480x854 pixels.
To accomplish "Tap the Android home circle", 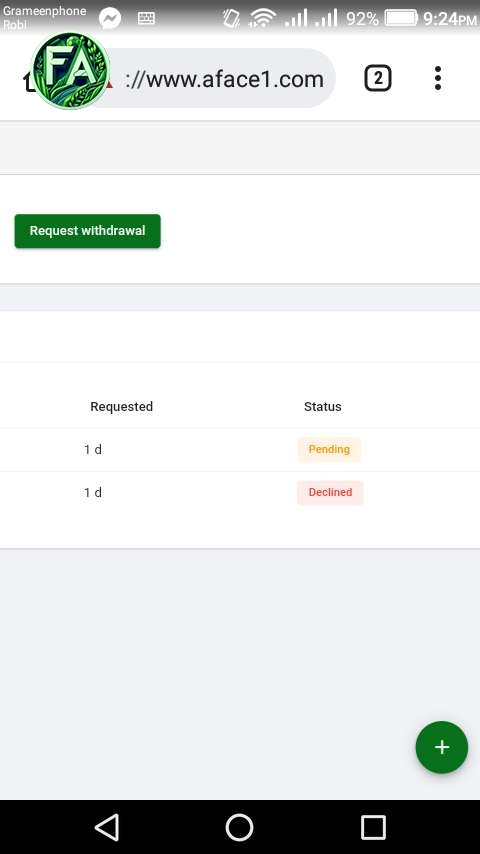I will 240,827.
